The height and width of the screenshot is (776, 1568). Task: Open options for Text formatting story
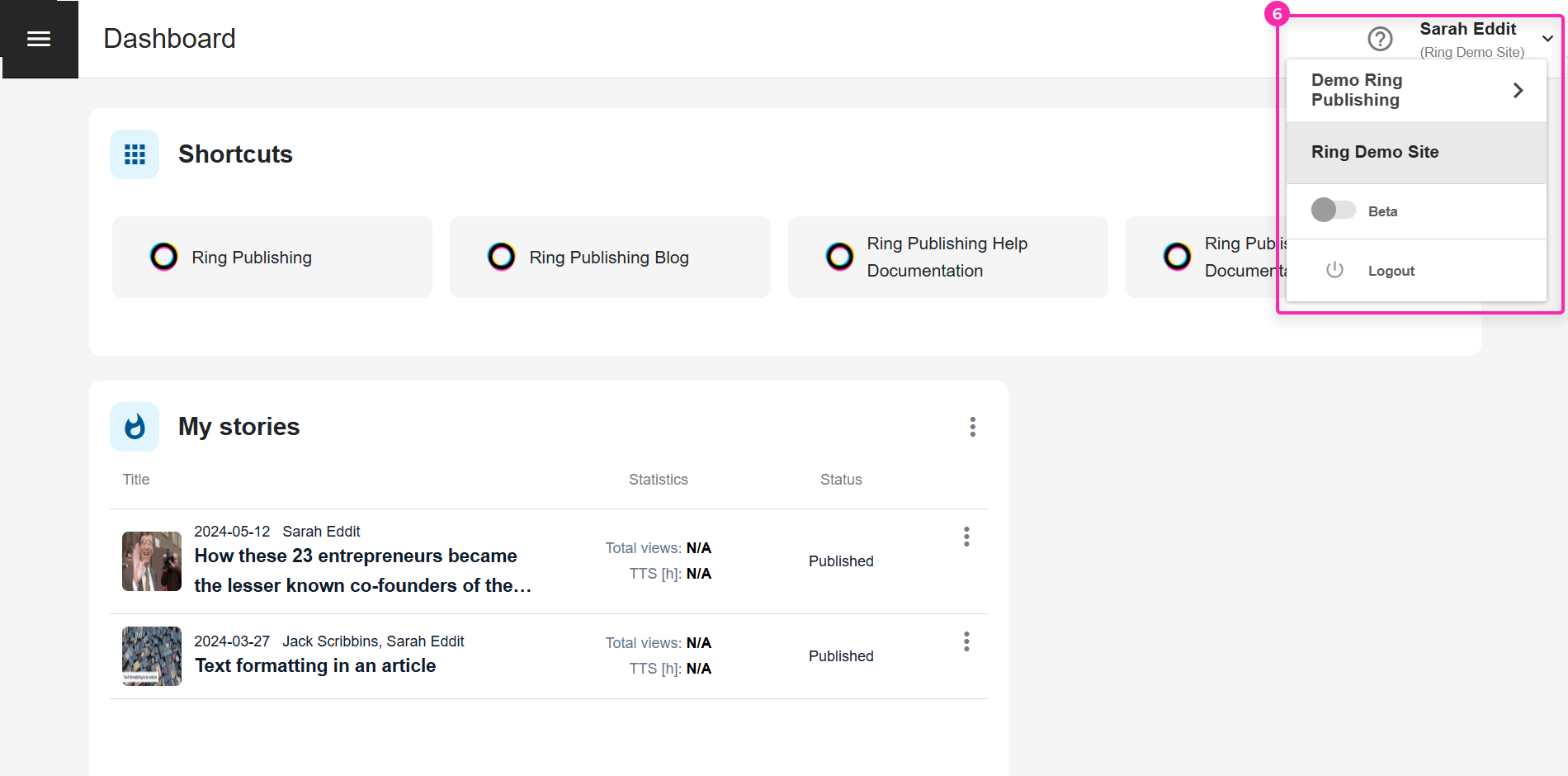click(966, 642)
